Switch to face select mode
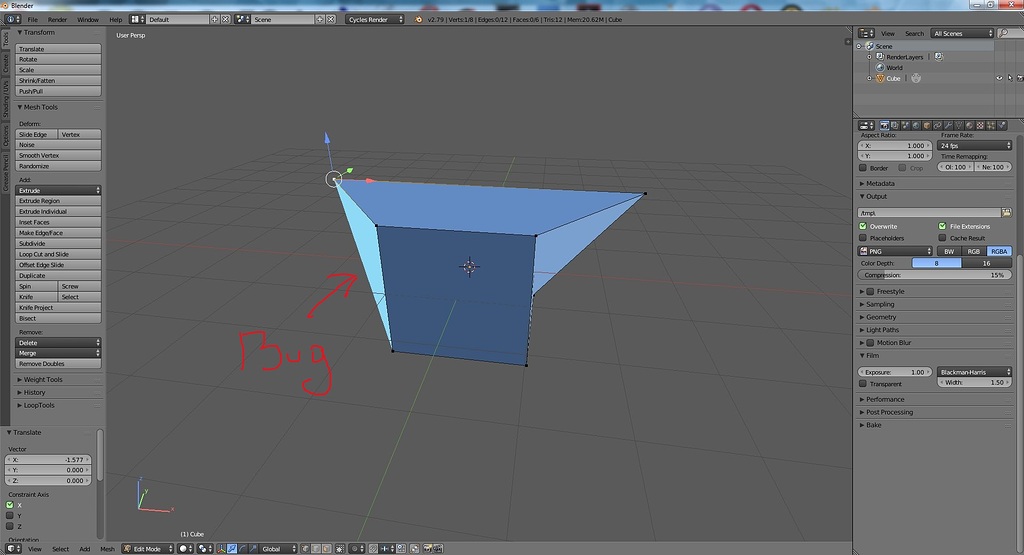1024x555 pixels. click(x=327, y=549)
